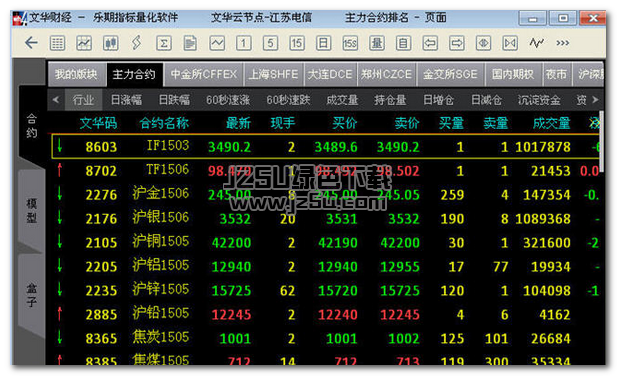617x376 pixels.
Task: Click the zigzag indicator icon
Action: click(536, 42)
